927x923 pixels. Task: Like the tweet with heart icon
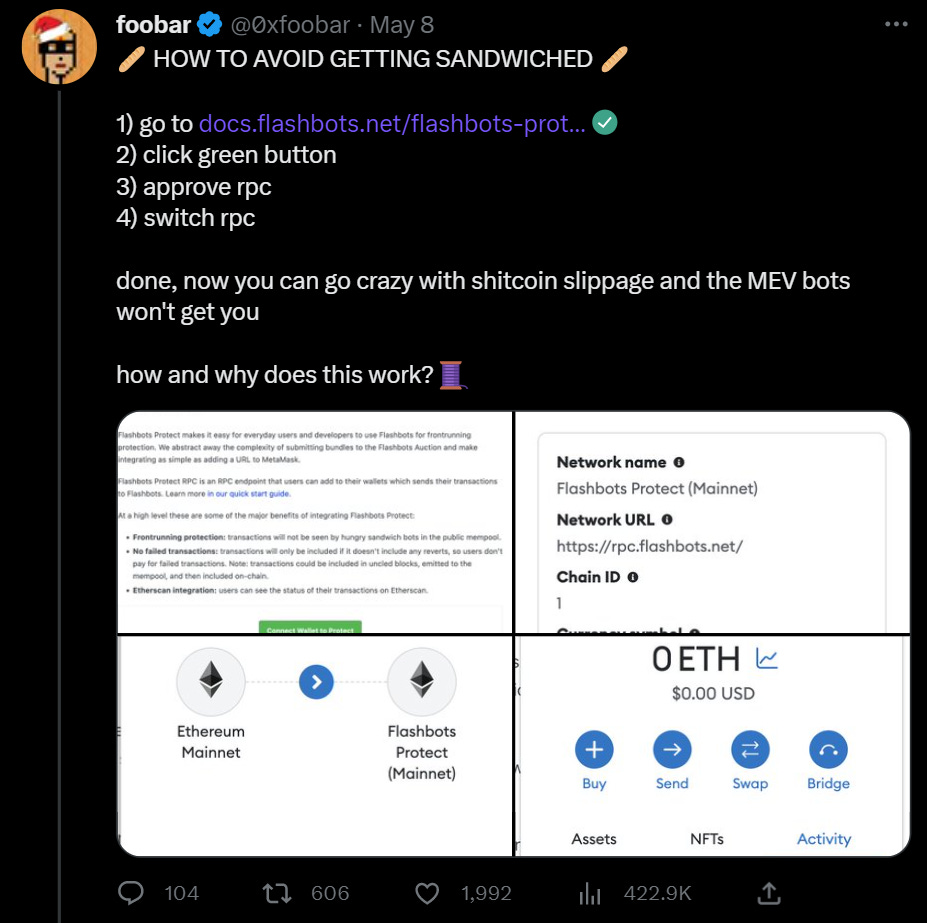point(427,892)
